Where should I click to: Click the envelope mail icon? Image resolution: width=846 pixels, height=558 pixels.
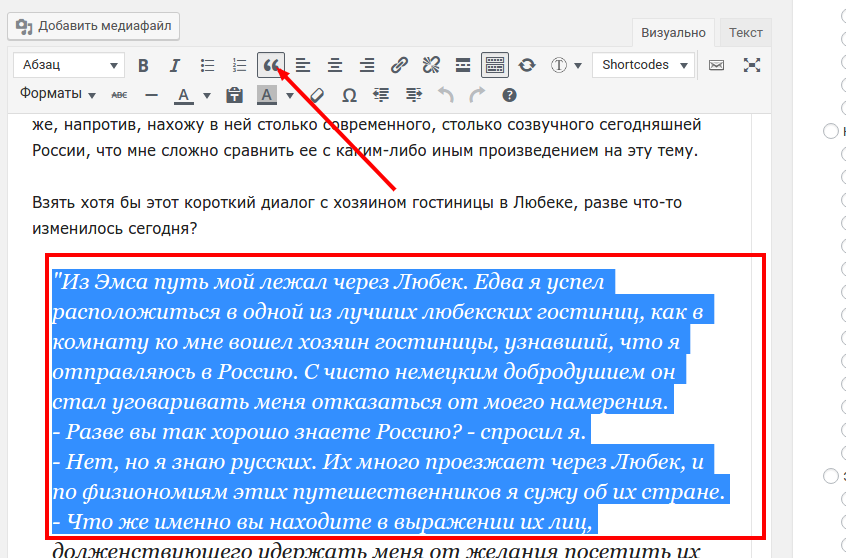717,65
